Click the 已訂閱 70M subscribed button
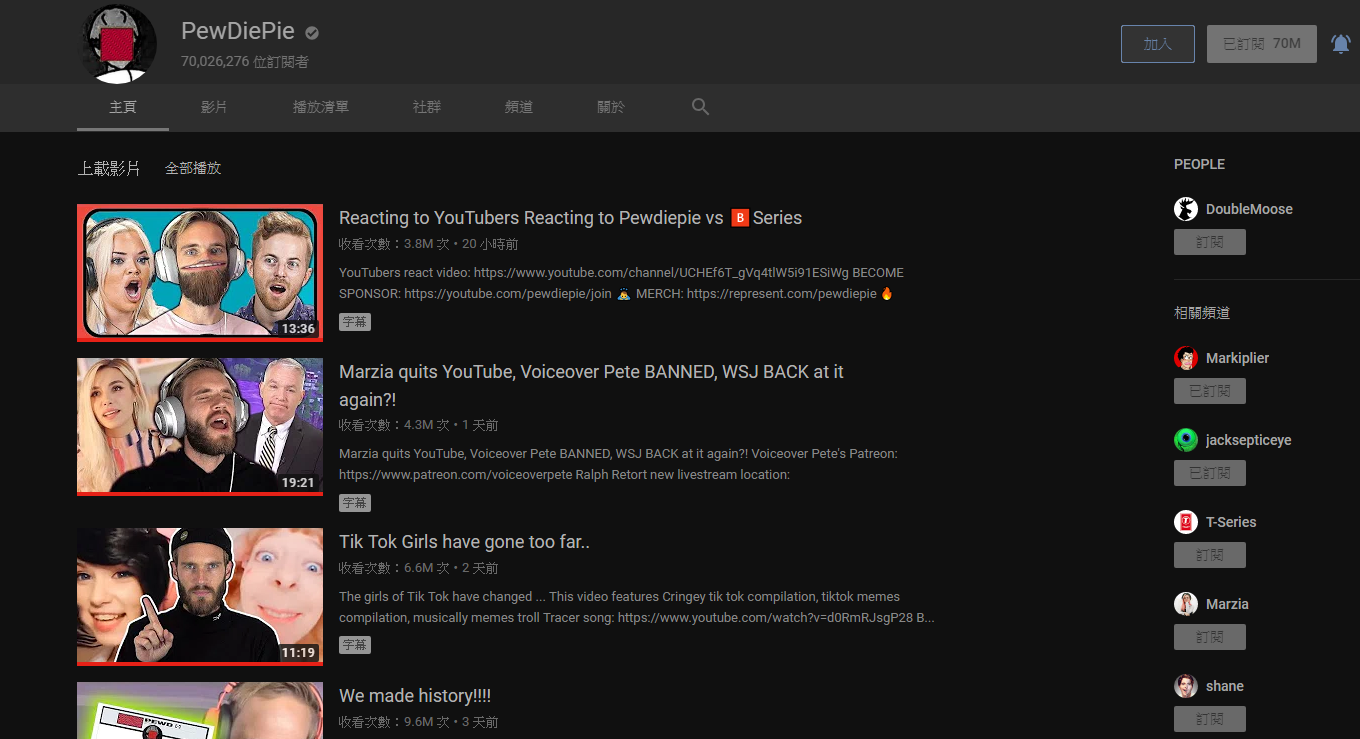Image resolution: width=1360 pixels, height=739 pixels. click(1262, 44)
